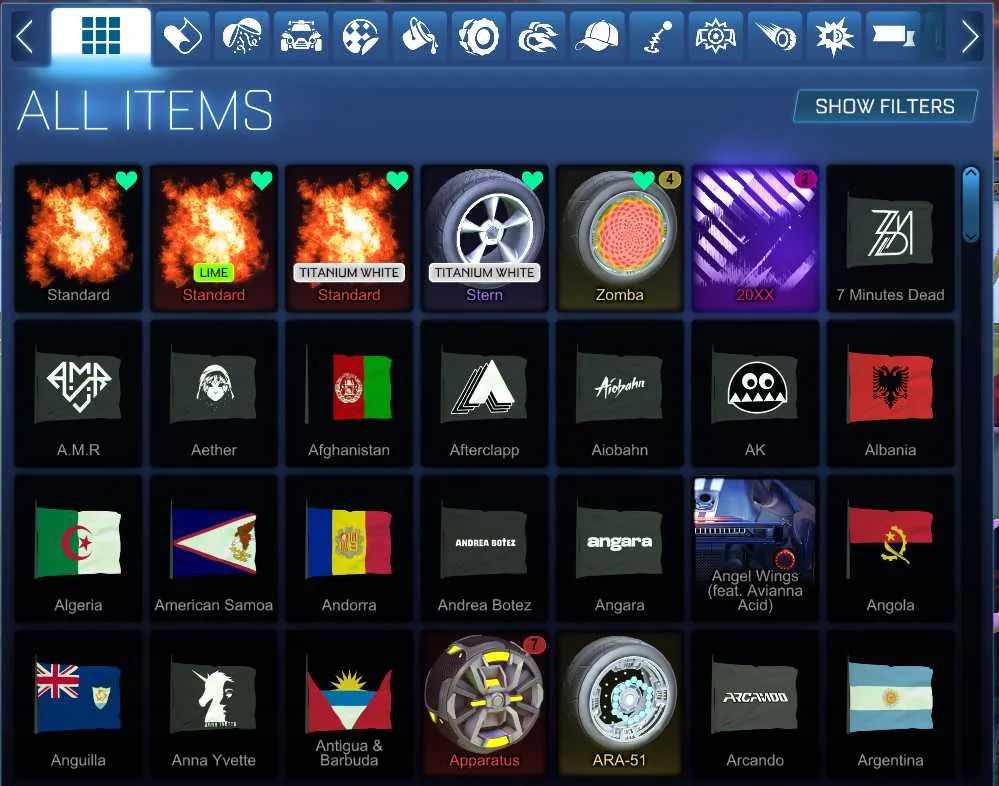Click the "Antigua & Barbuda" label
Image resolution: width=999 pixels, height=786 pixels.
point(349,753)
